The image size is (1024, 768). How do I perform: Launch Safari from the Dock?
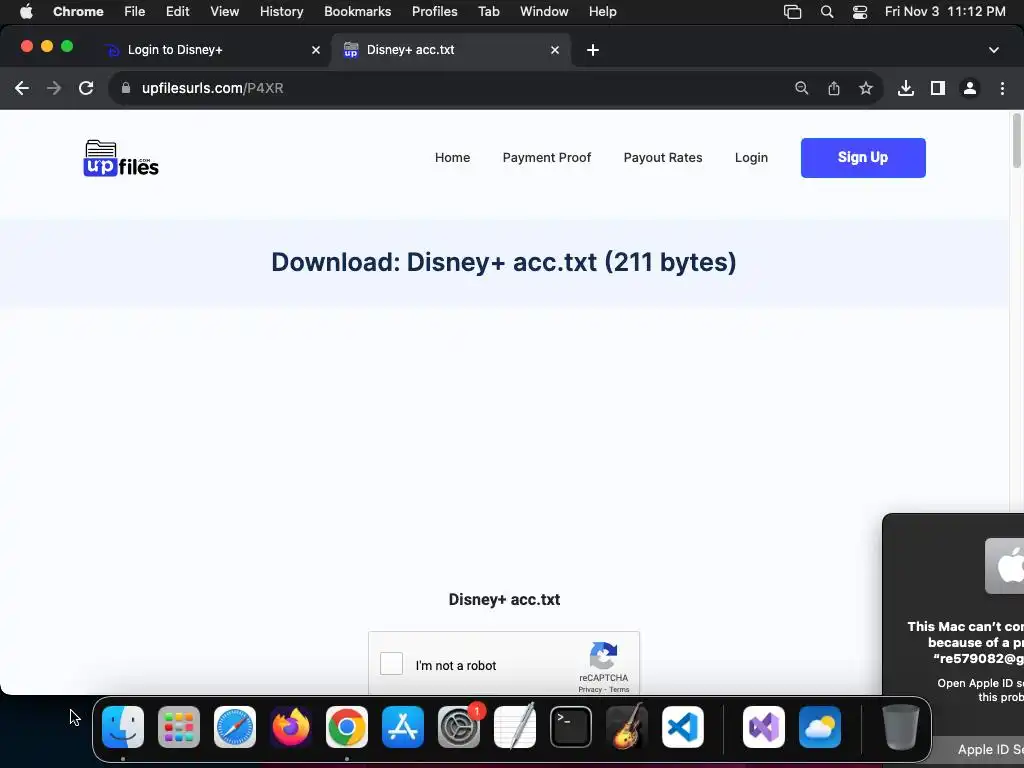[x=235, y=727]
